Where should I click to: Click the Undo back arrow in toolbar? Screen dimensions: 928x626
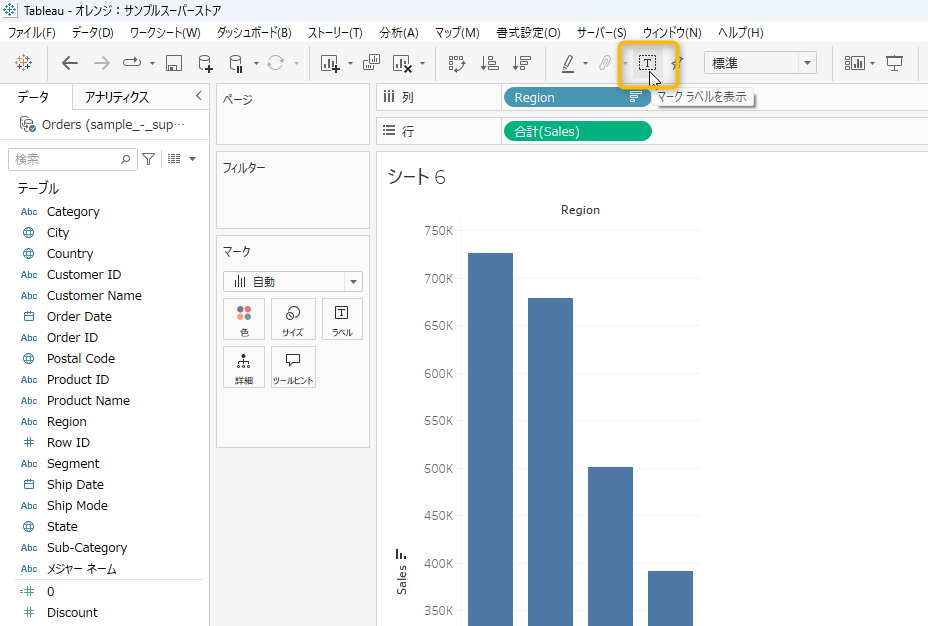(x=70, y=63)
